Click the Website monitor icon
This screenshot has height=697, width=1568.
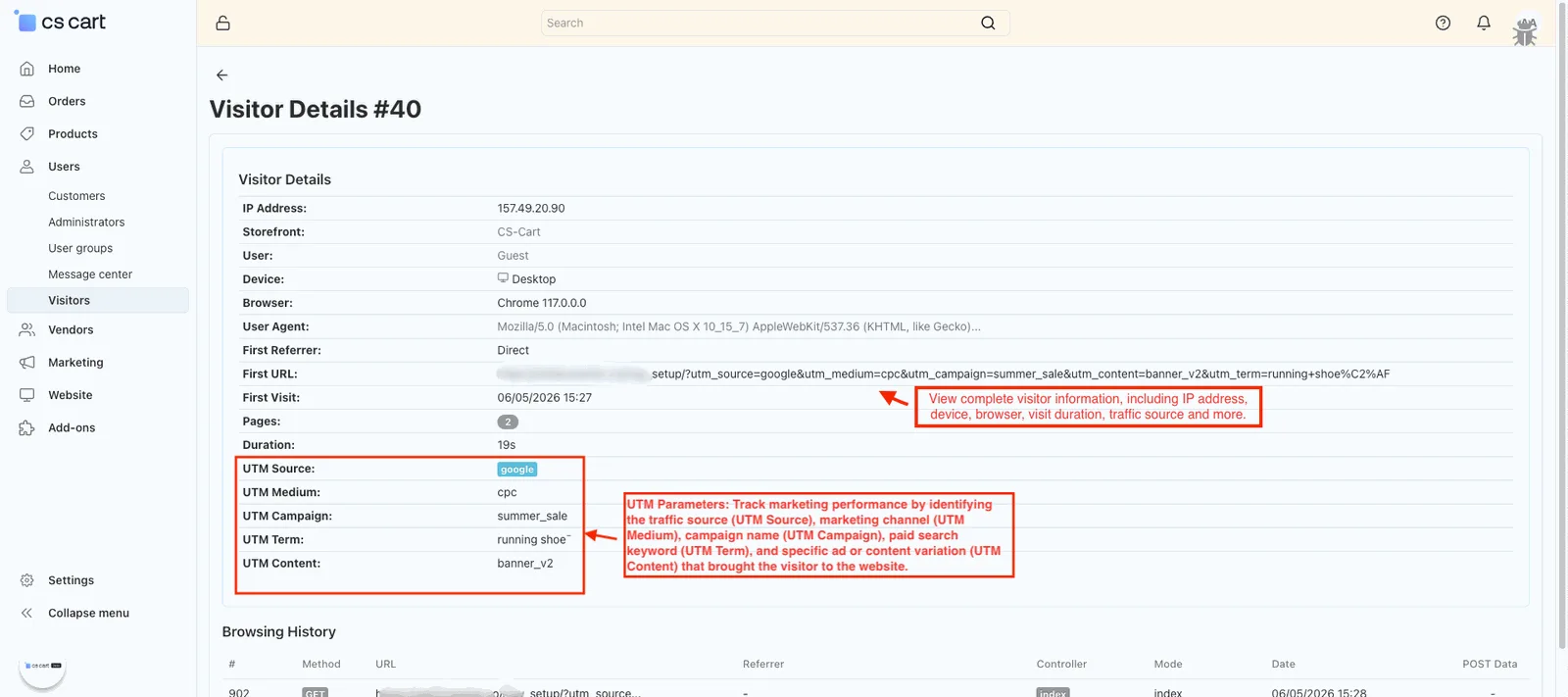(27, 395)
